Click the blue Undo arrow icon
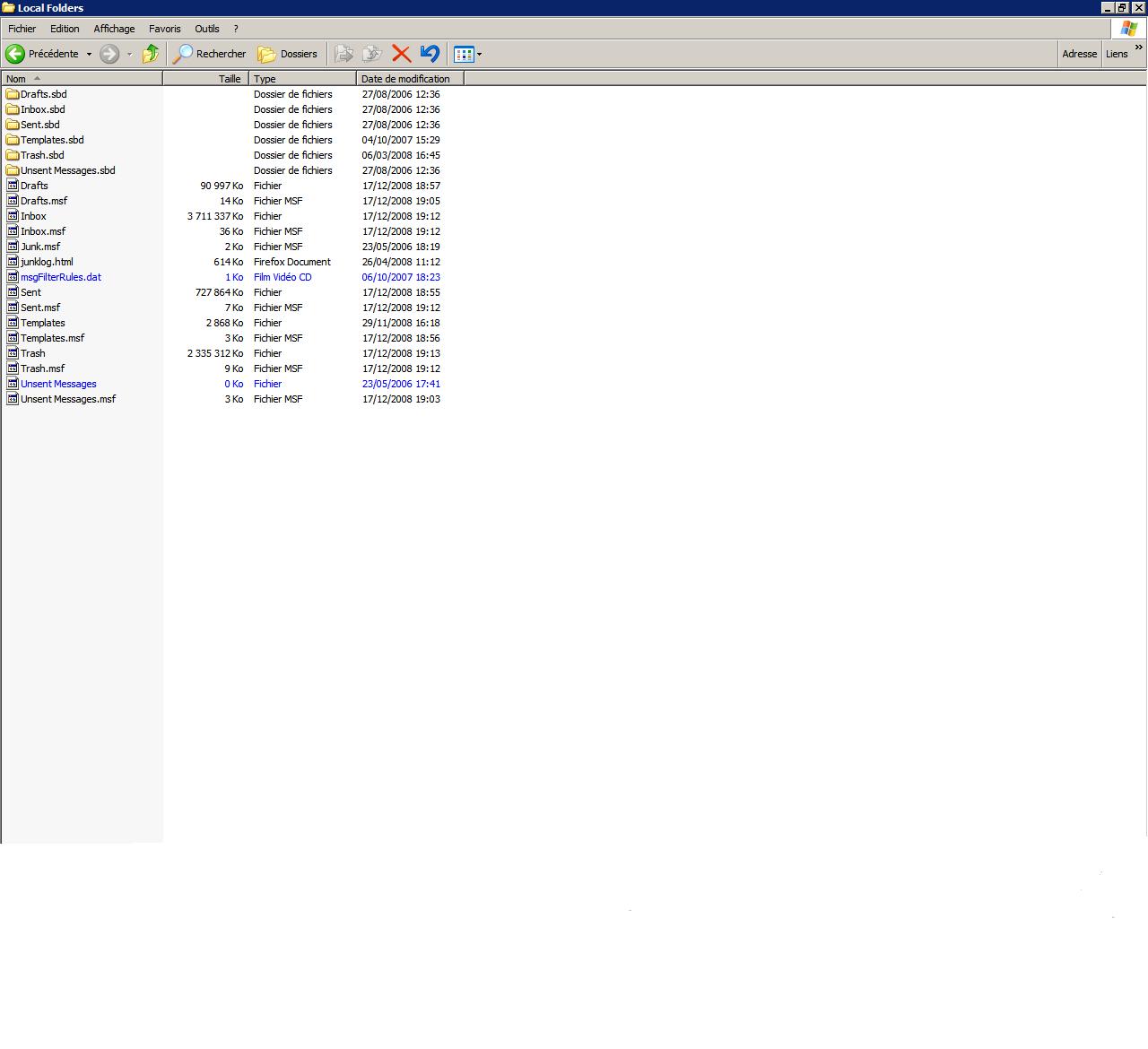Image resolution: width=1148 pixels, height=1049 pixels. (x=430, y=54)
